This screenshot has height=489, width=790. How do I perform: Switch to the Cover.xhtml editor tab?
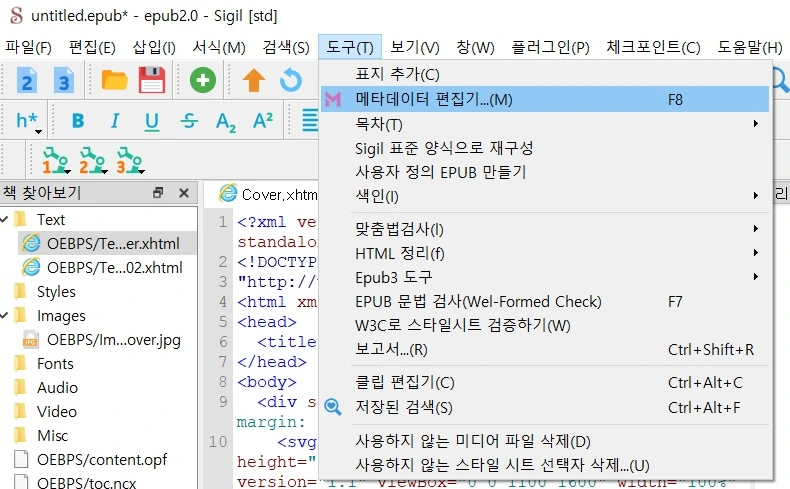coord(269,194)
